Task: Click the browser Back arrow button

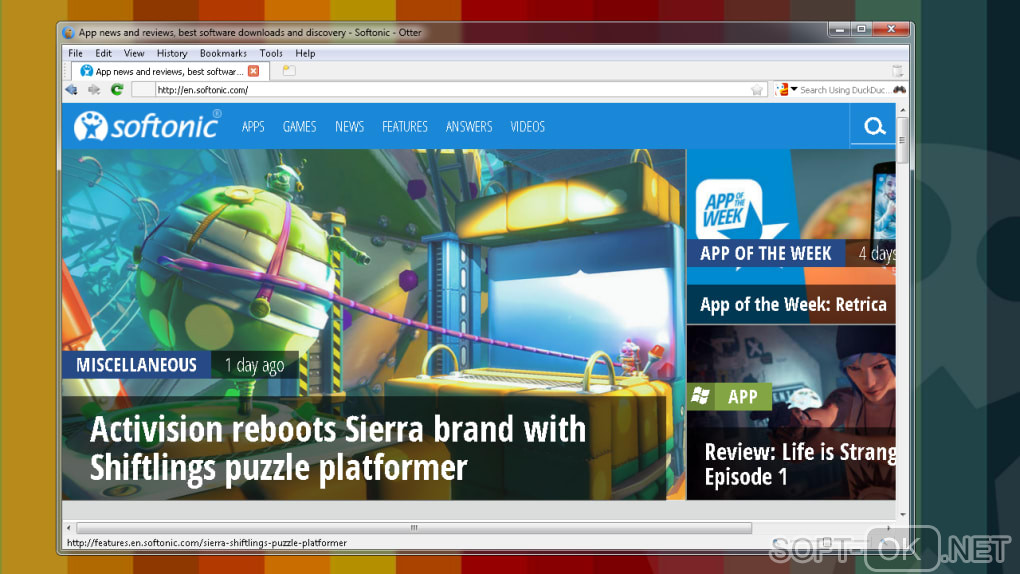Action: click(x=71, y=90)
